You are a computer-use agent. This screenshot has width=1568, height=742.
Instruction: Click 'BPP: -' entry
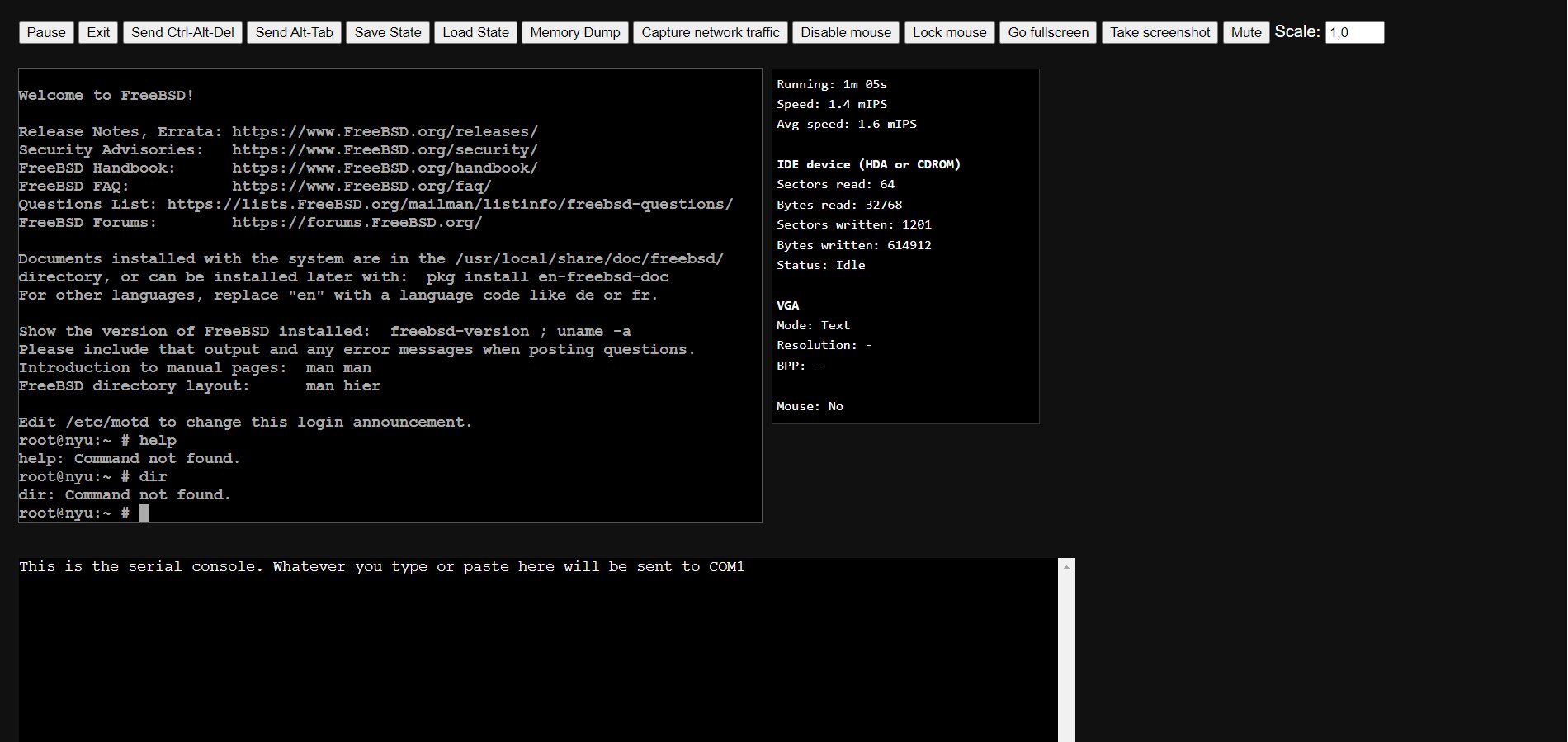point(799,366)
